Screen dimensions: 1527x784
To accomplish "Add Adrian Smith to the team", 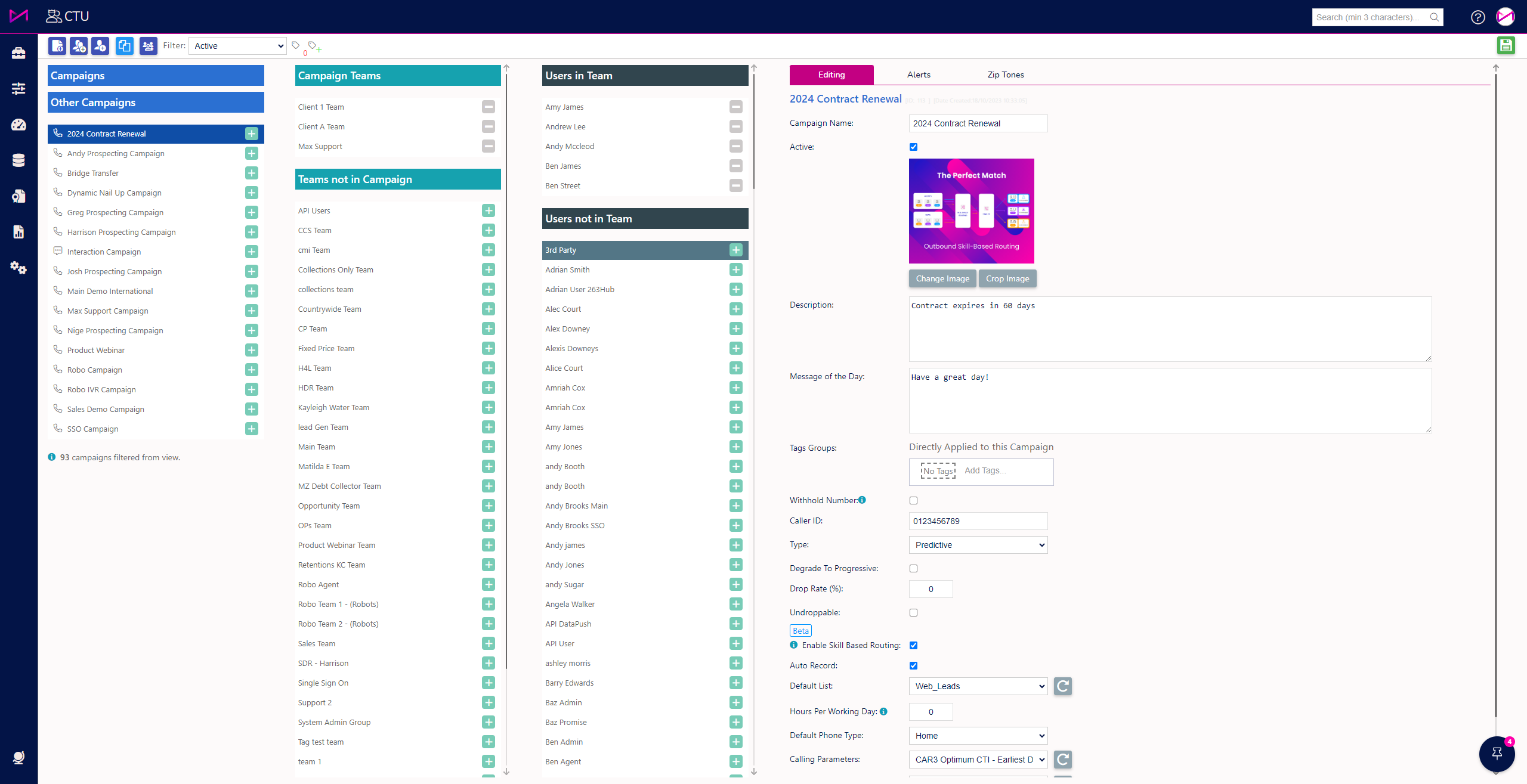I will coord(735,269).
